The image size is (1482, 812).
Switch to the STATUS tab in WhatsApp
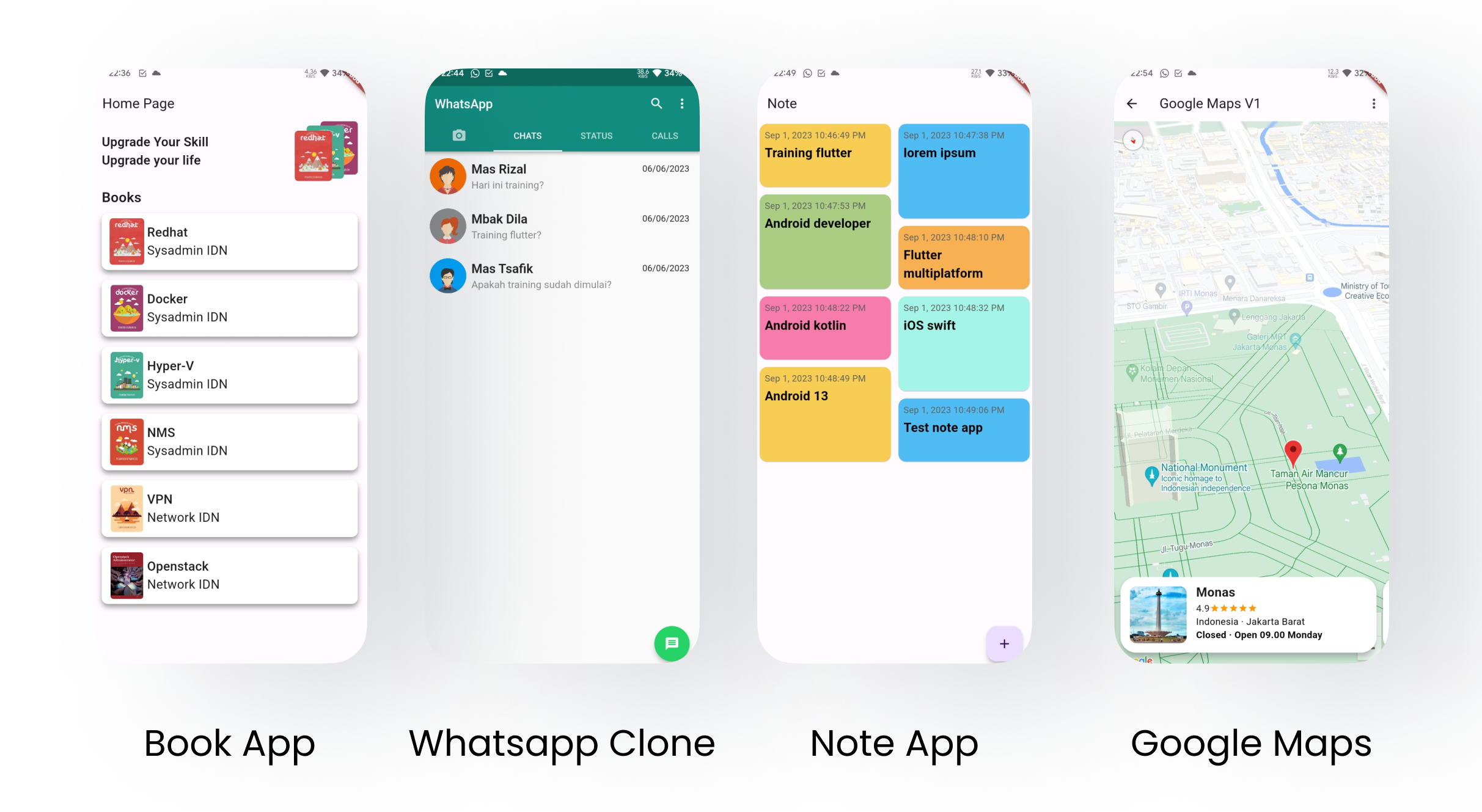[x=596, y=136]
